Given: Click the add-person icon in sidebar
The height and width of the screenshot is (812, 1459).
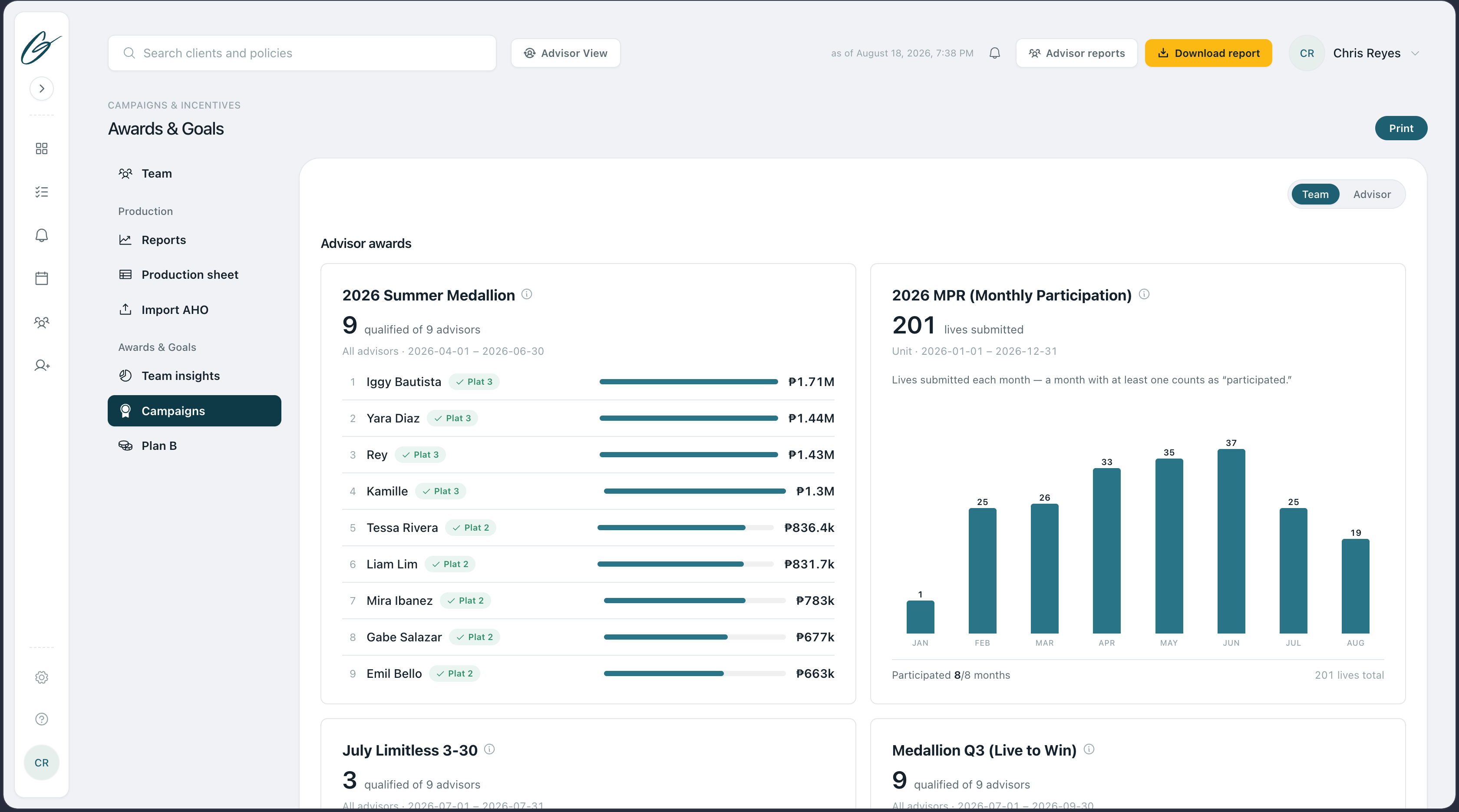Looking at the screenshot, I should (41, 365).
